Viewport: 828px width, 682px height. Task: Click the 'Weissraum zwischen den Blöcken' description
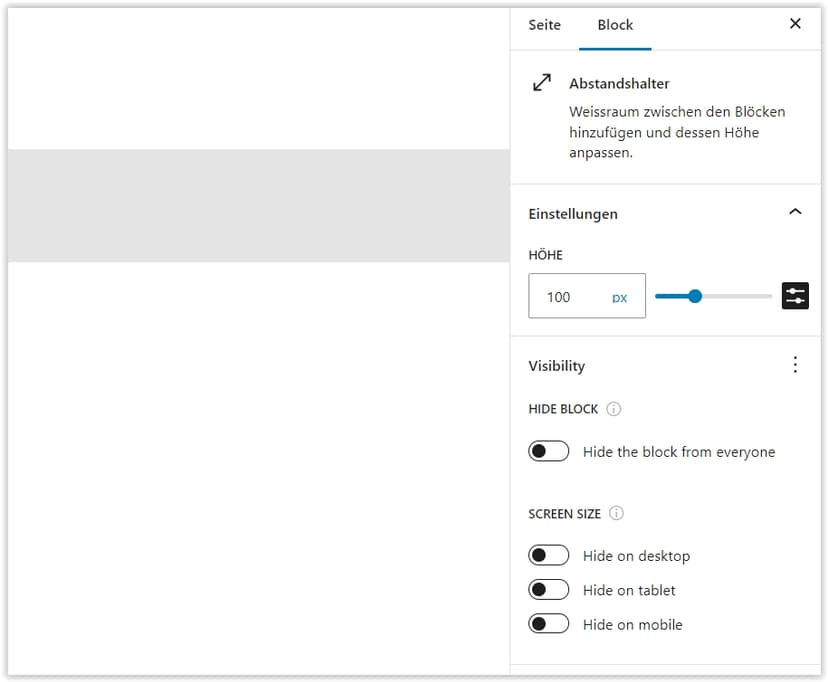pyautogui.click(x=677, y=132)
